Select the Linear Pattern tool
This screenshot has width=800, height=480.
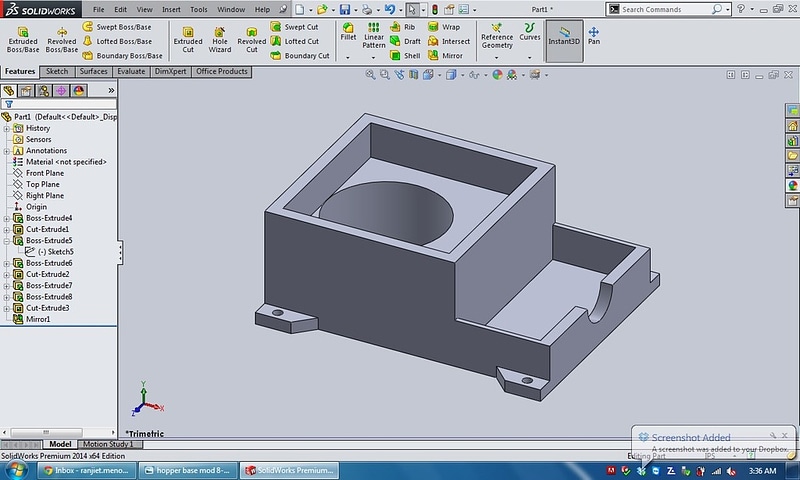(373, 36)
